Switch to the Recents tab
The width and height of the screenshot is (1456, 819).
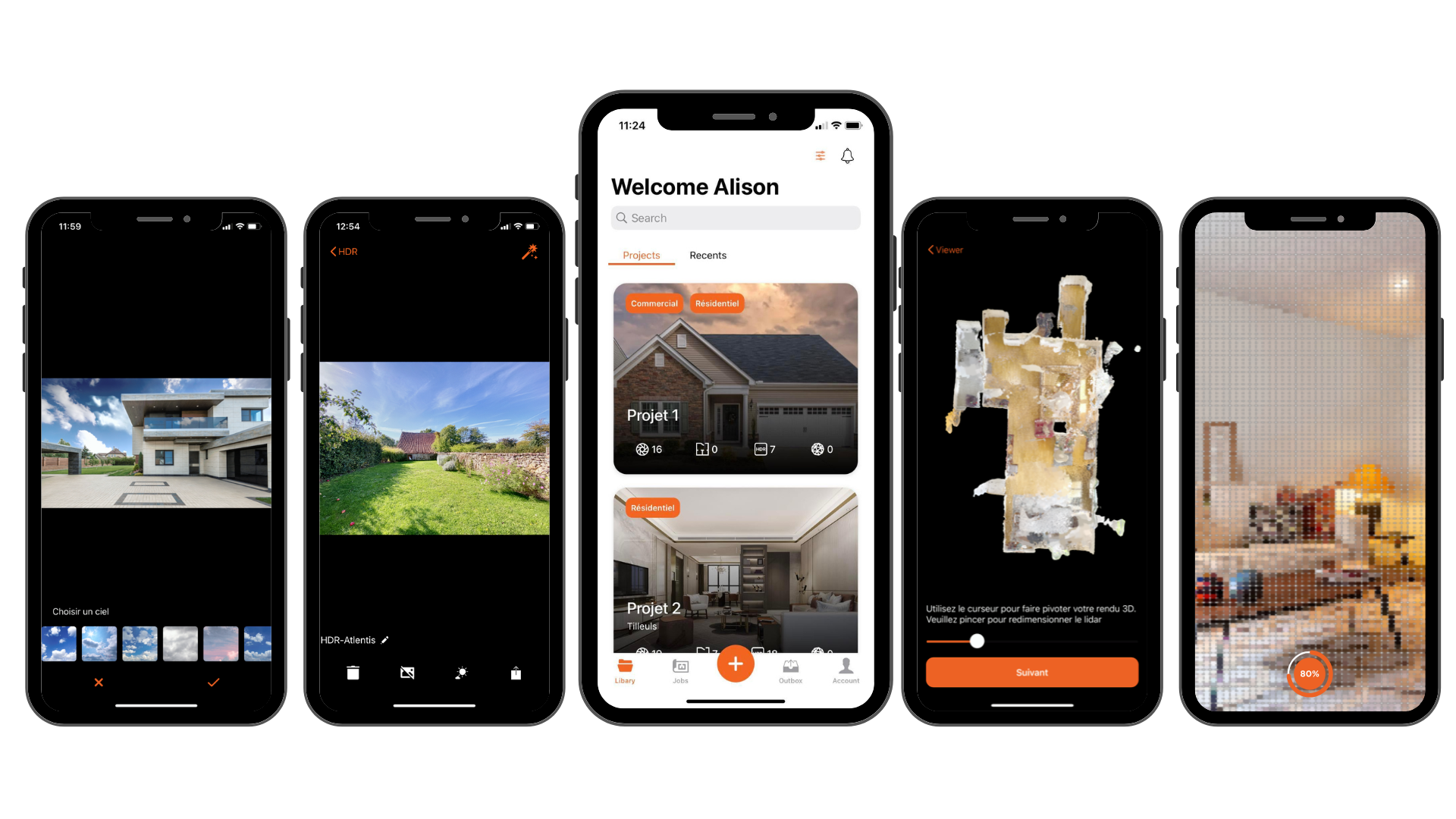[x=707, y=255]
